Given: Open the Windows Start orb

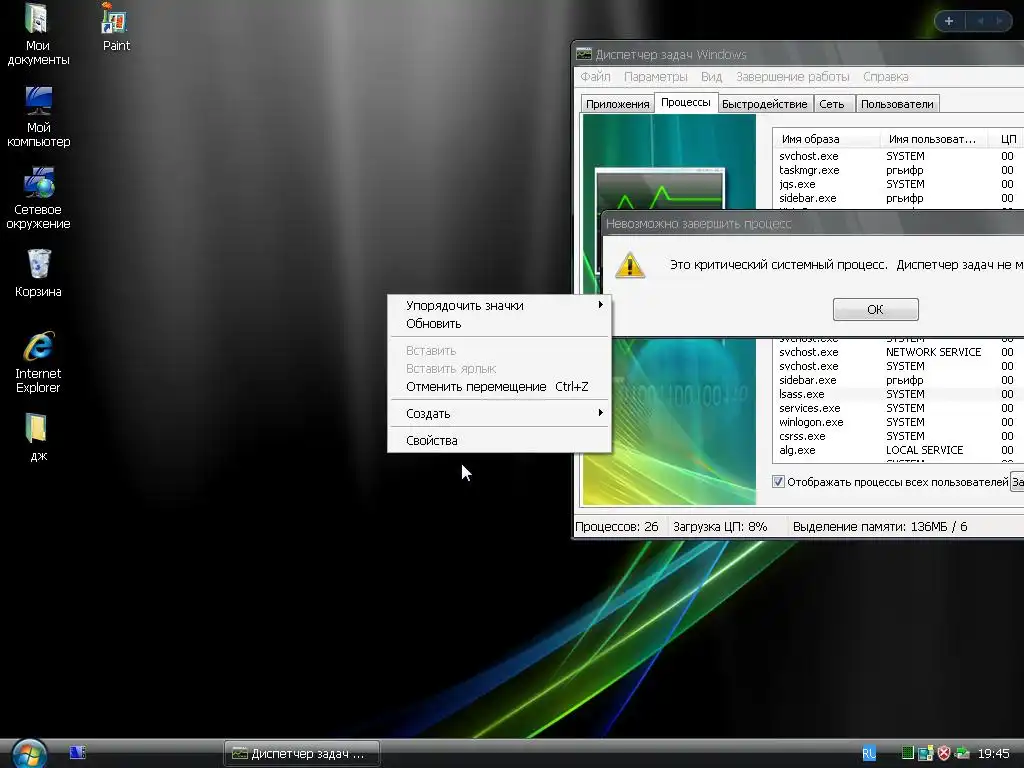Looking at the screenshot, I should [29, 754].
